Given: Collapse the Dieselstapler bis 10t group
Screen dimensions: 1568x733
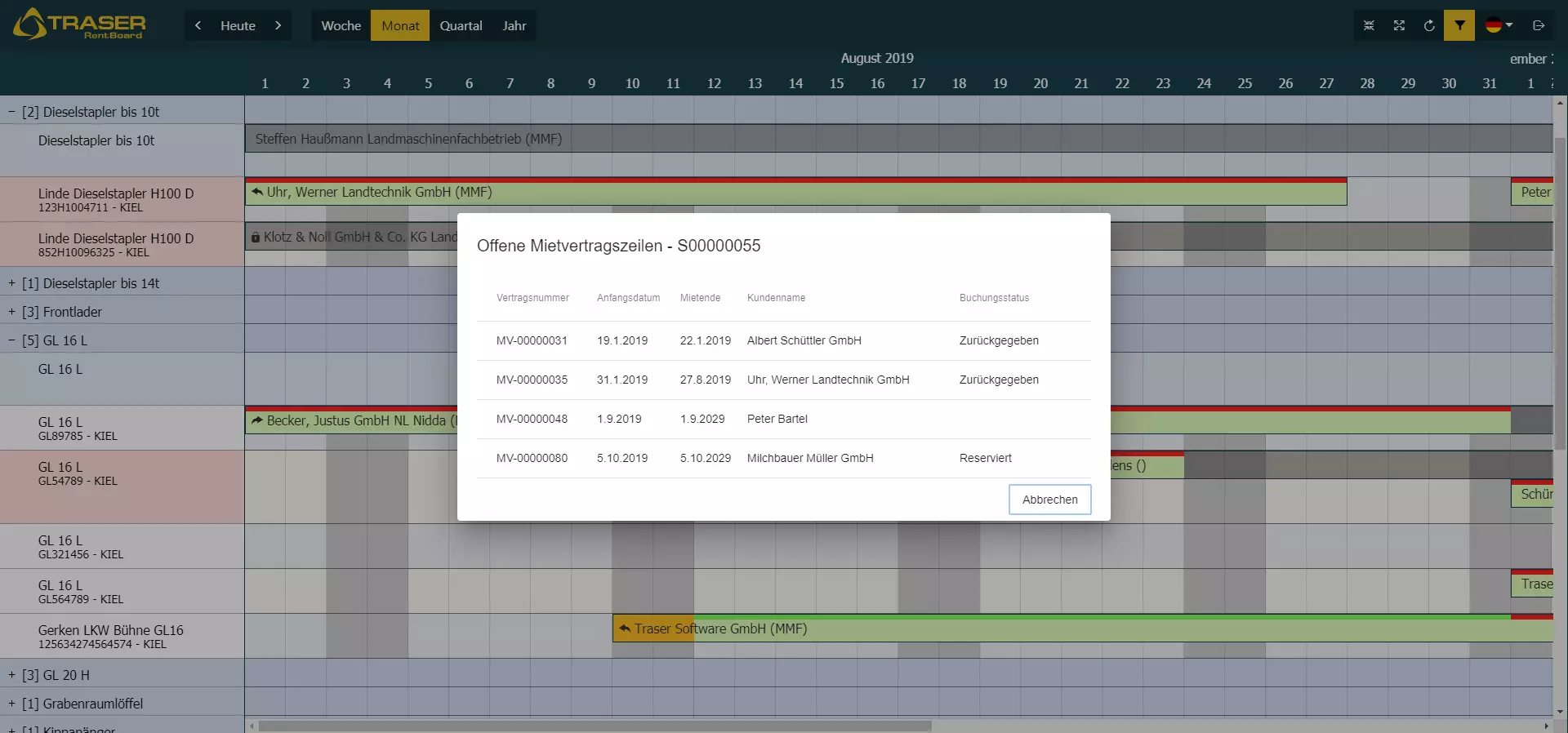Looking at the screenshot, I should pyautogui.click(x=11, y=112).
